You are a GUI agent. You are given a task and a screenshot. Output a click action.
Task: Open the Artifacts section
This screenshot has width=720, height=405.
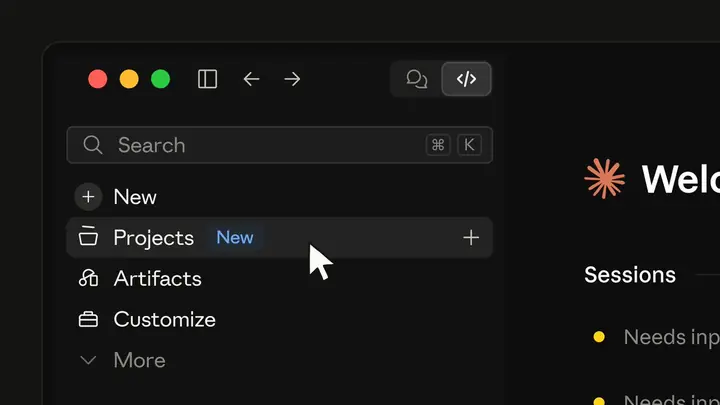[158, 279]
